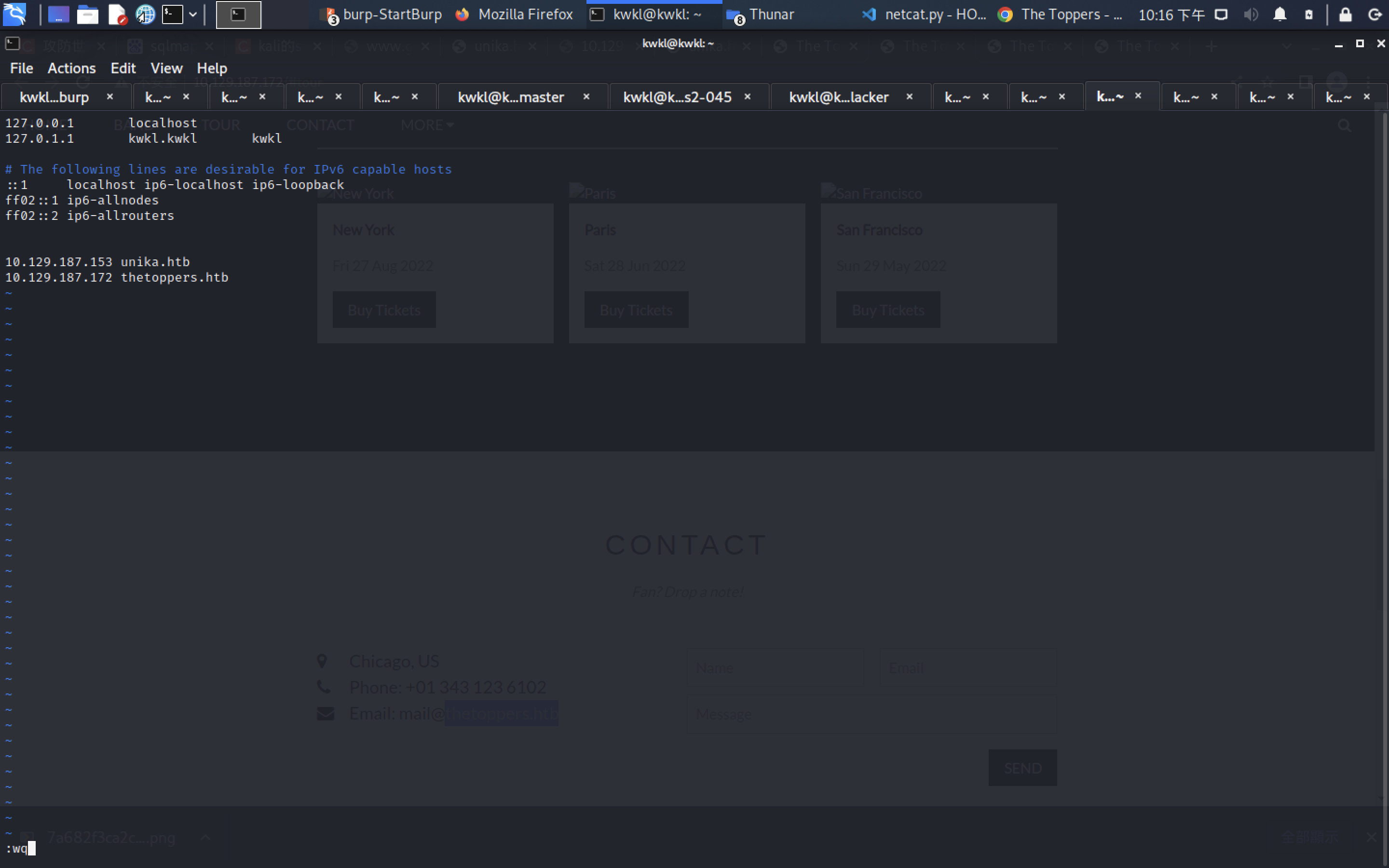Toggle the volume speaker icon
The height and width of the screenshot is (868, 1389).
(x=1251, y=14)
